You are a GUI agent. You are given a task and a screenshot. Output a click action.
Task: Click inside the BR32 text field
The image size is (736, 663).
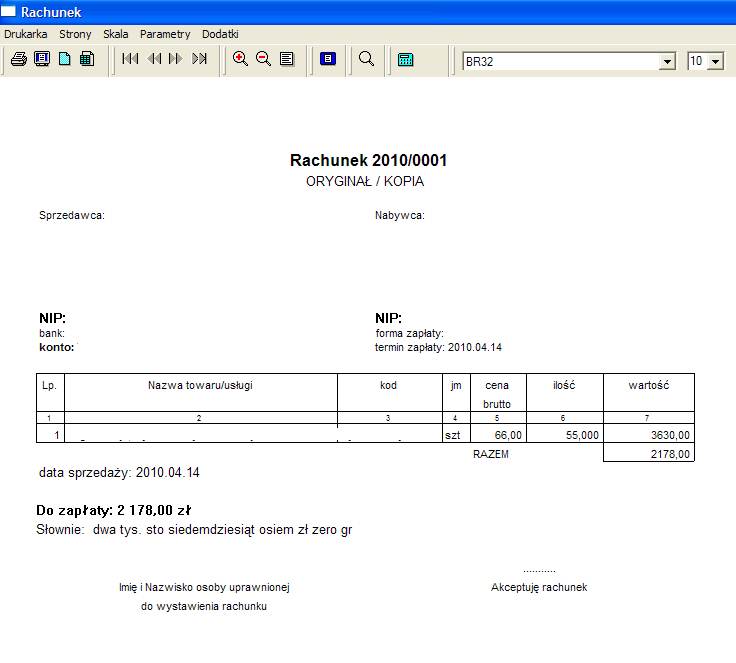558,62
